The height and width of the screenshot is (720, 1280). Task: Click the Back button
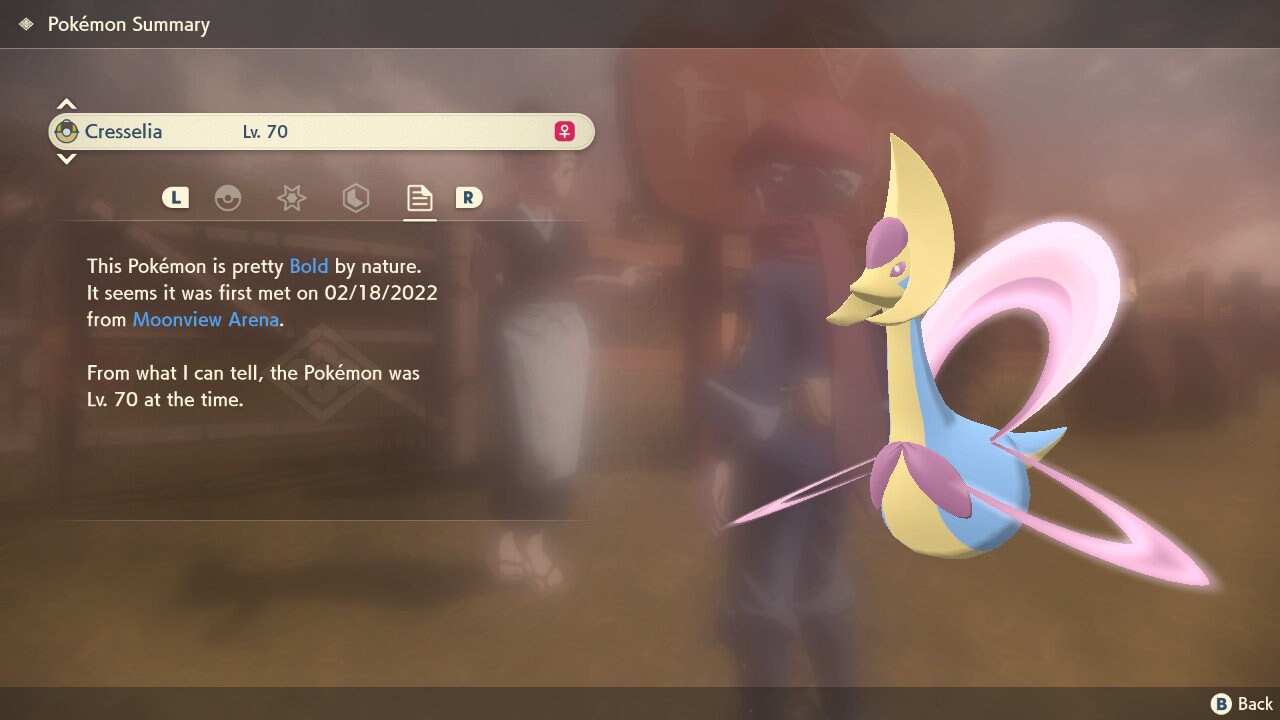pyautogui.click(x=1243, y=704)
